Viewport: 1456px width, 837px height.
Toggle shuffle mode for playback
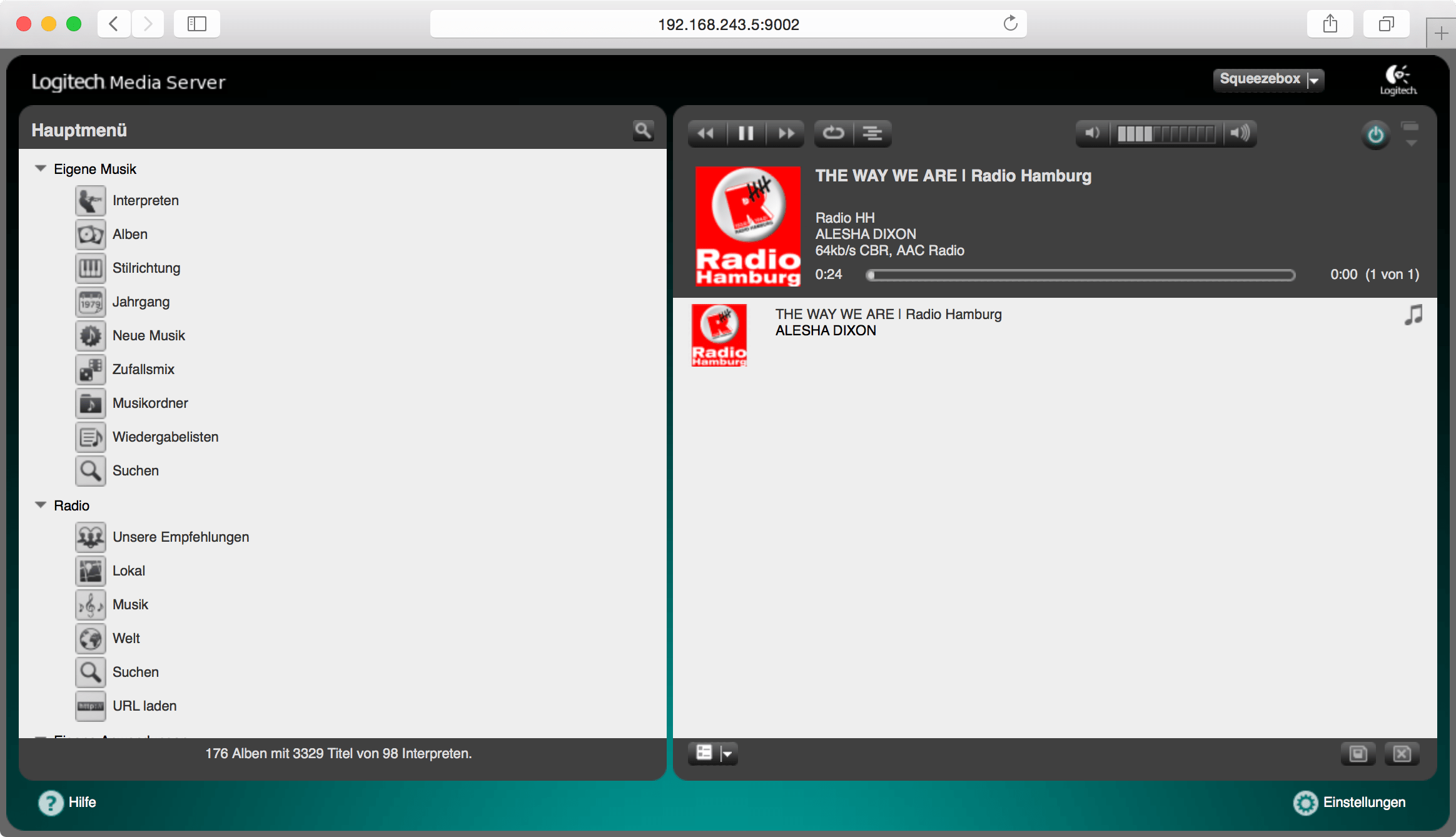[x=873, y=133]
